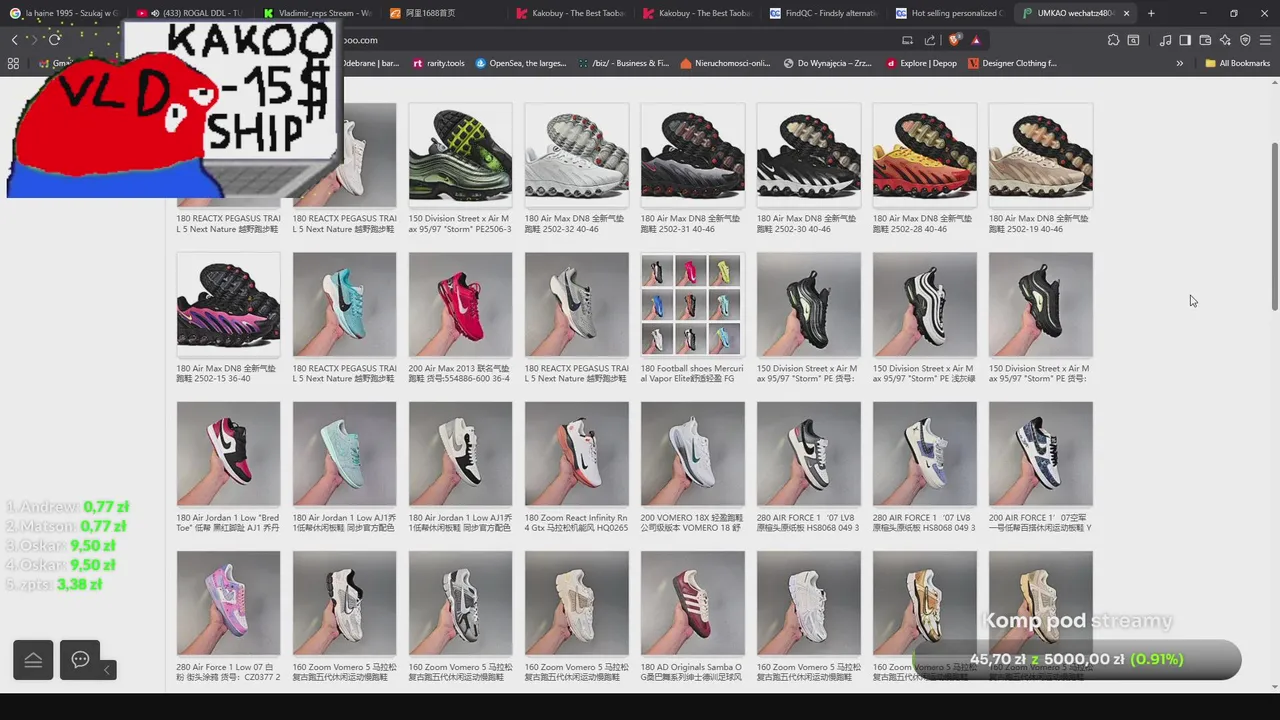Open the Odebrane bookmark
This screenshot has width=1280, height=720.
(371, 63)
